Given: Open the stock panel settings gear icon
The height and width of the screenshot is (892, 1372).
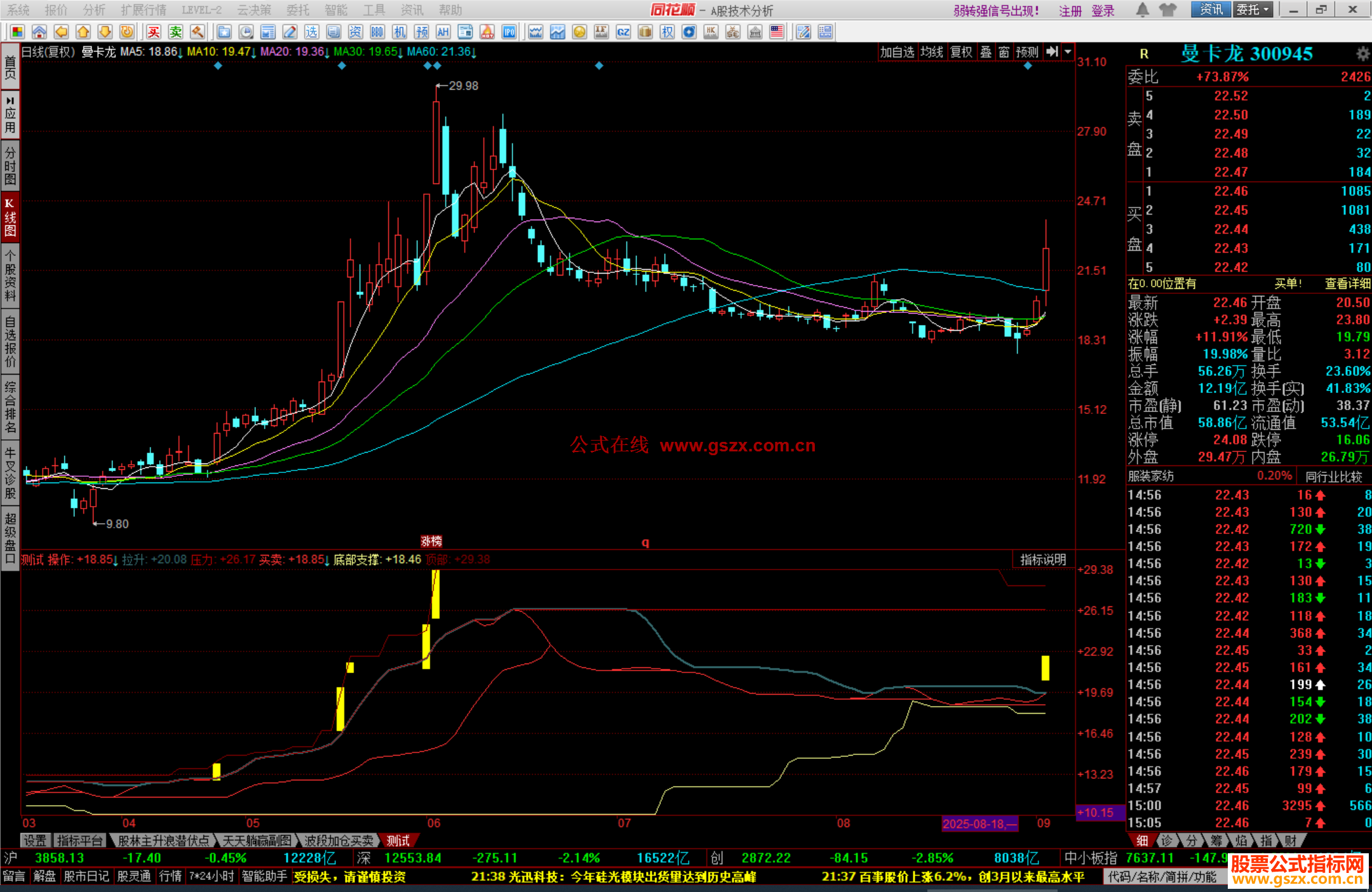Looking at the screenshot, I should (1362, 53).
